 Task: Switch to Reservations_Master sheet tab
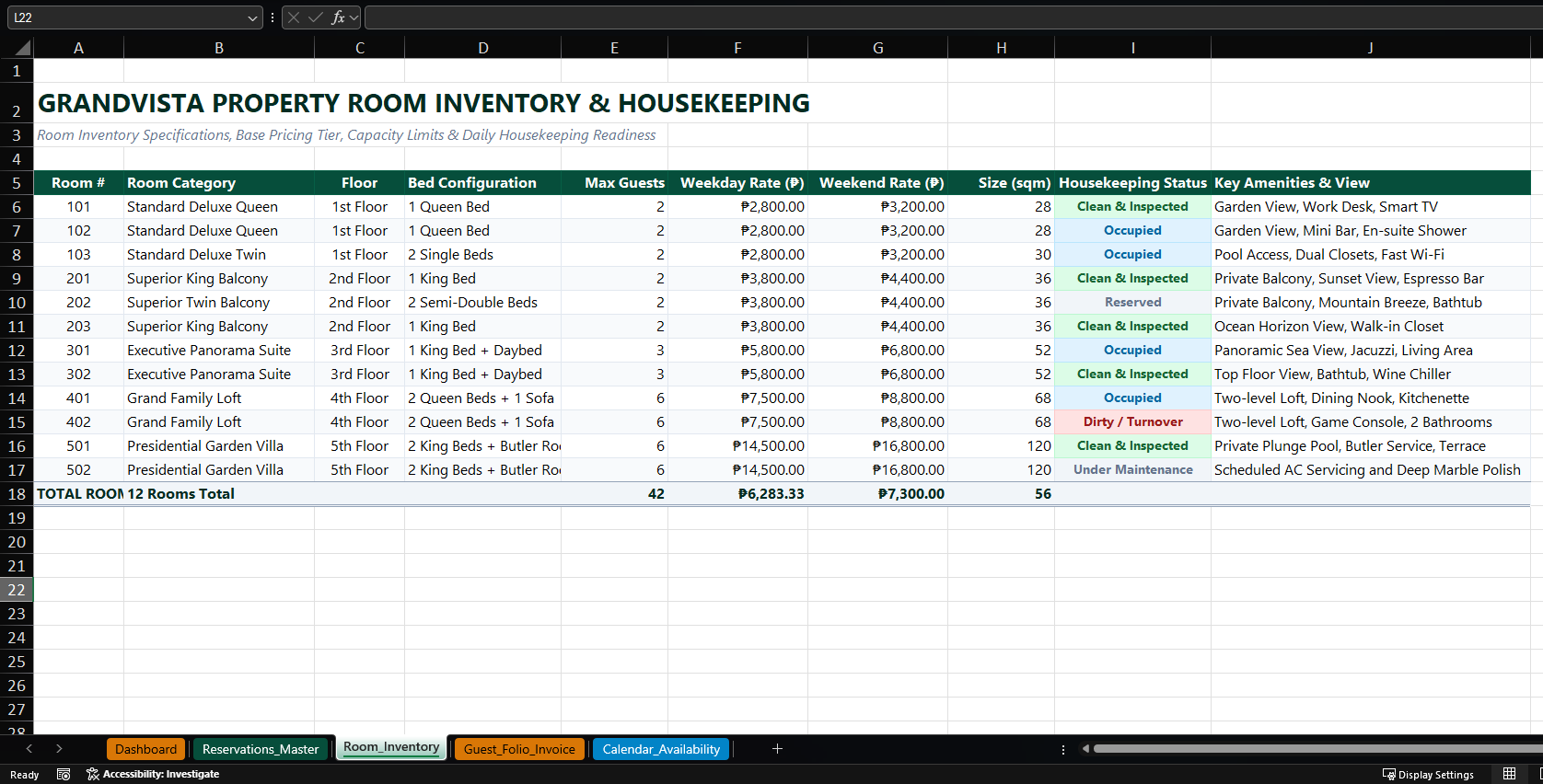[x=261, y=749]
